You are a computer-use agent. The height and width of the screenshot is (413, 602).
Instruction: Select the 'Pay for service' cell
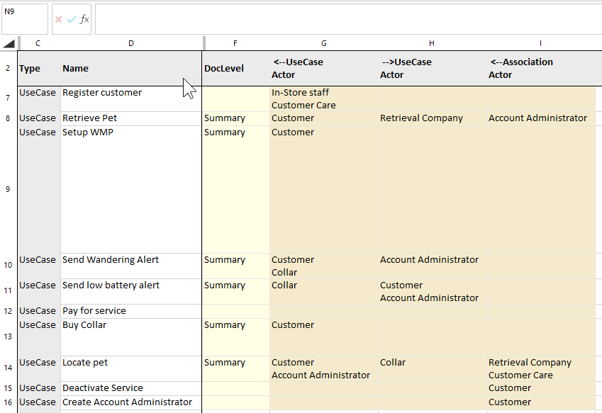pyautogui.click(x=131, y=311)
